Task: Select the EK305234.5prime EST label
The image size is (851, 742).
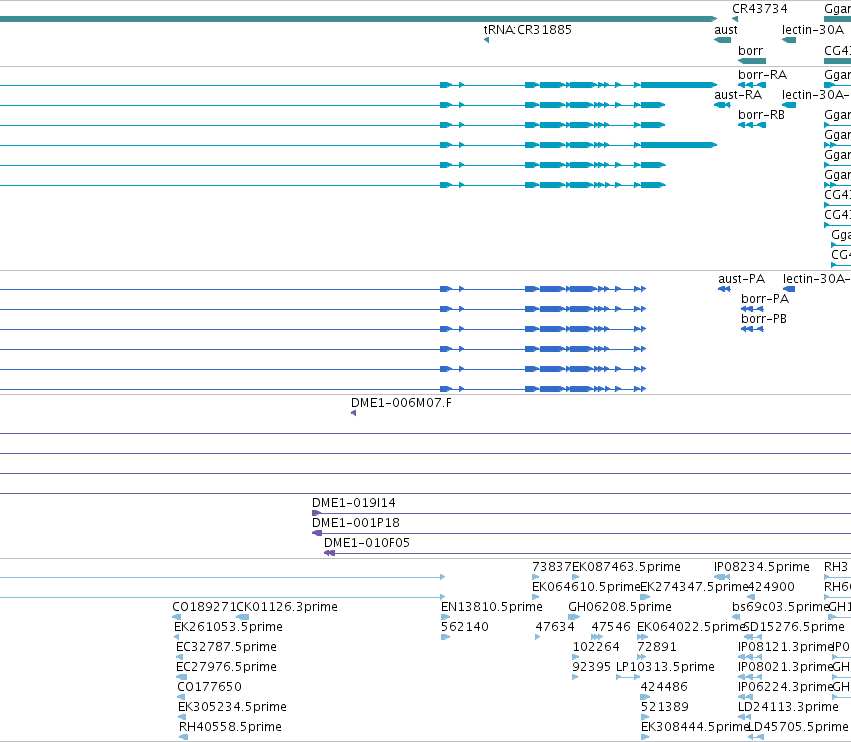Action: tap(232, 707)
